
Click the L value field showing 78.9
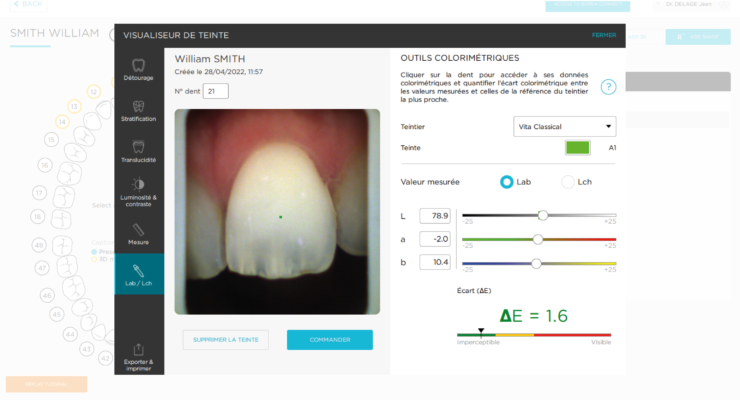click(x=435, y=216)
